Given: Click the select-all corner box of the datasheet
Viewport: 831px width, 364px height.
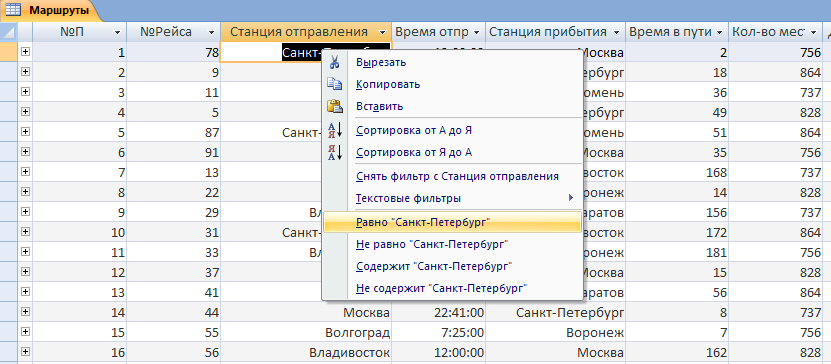Looking at the screenshot, I should point(8,32).
